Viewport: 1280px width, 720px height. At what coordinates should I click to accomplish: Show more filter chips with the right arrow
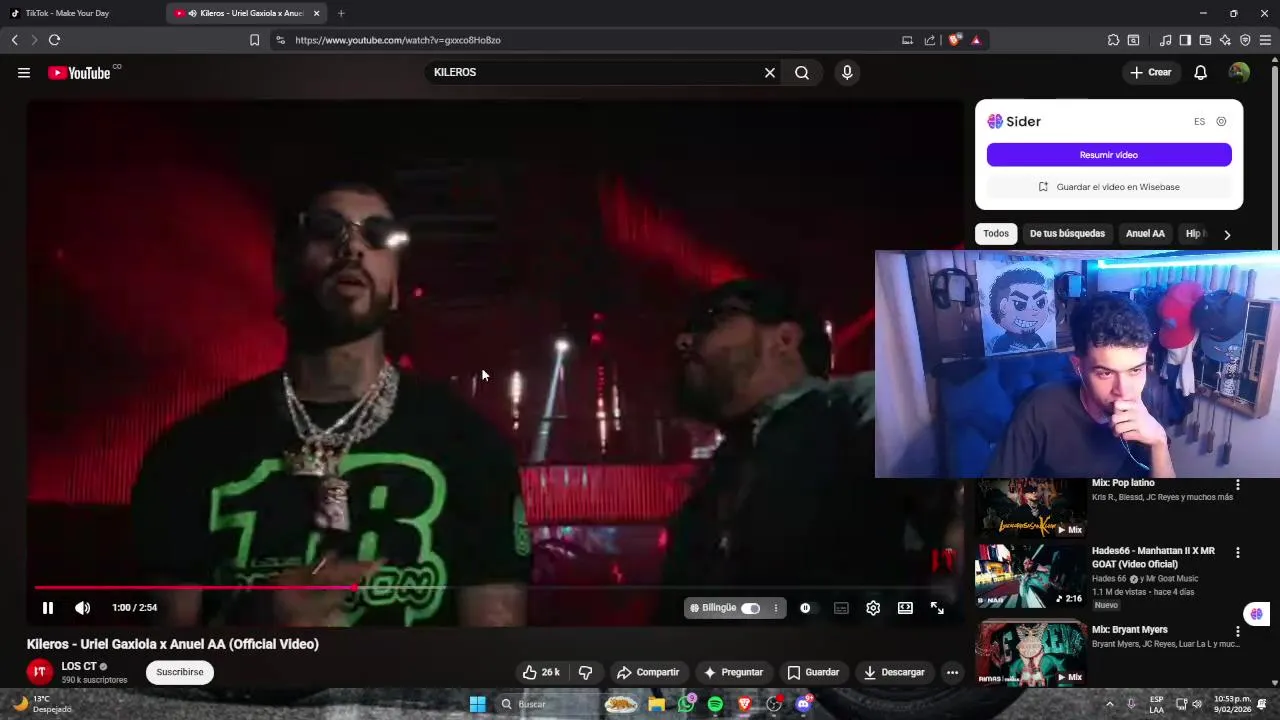click(1227, 234)
